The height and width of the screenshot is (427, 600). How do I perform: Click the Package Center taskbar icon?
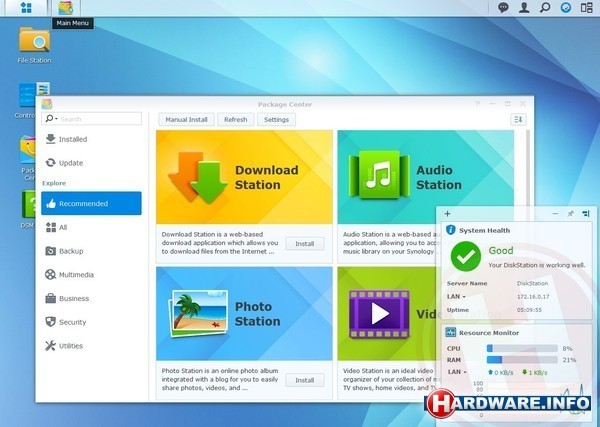pos(66,8)
